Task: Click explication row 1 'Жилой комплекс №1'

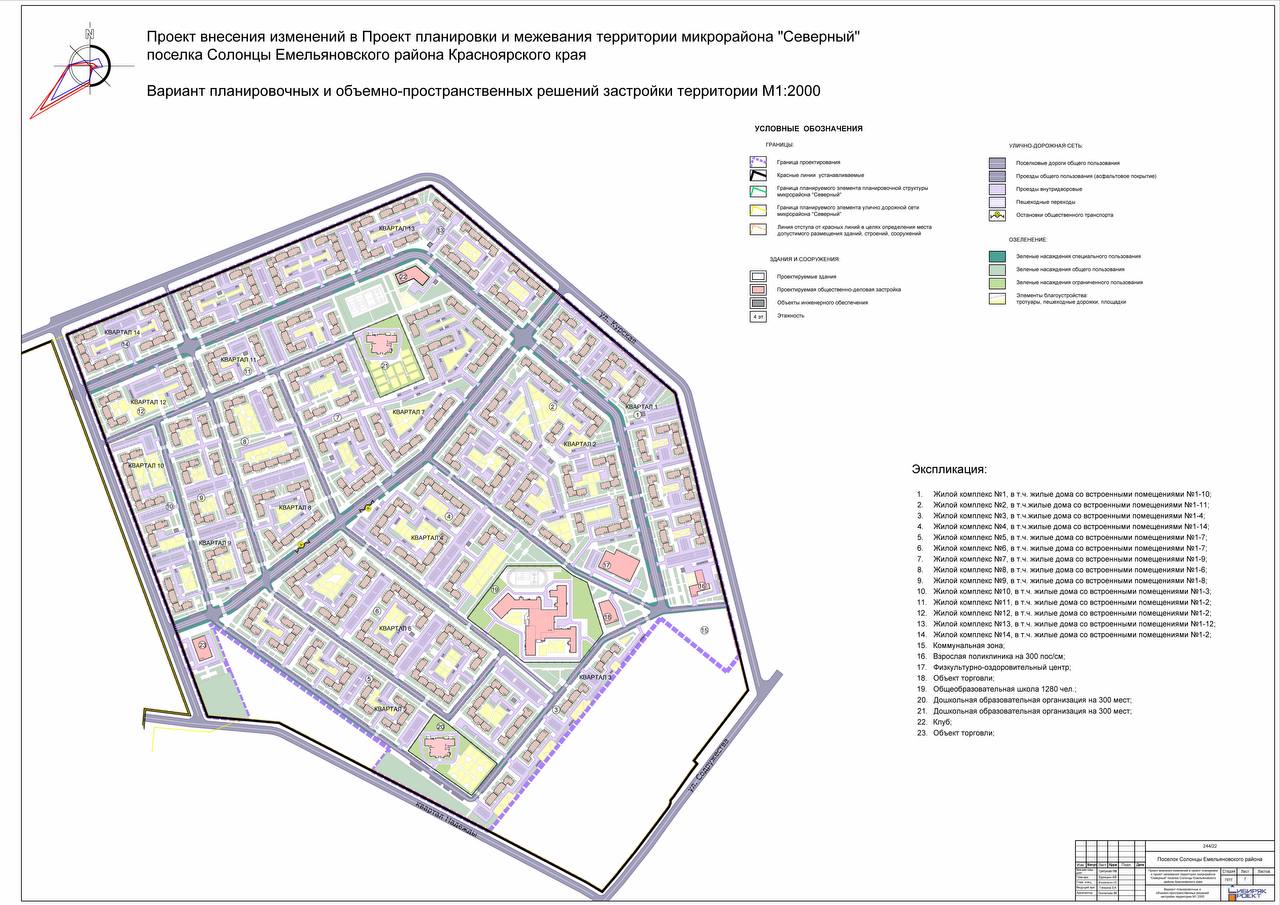Action: tap(1065, 494)
